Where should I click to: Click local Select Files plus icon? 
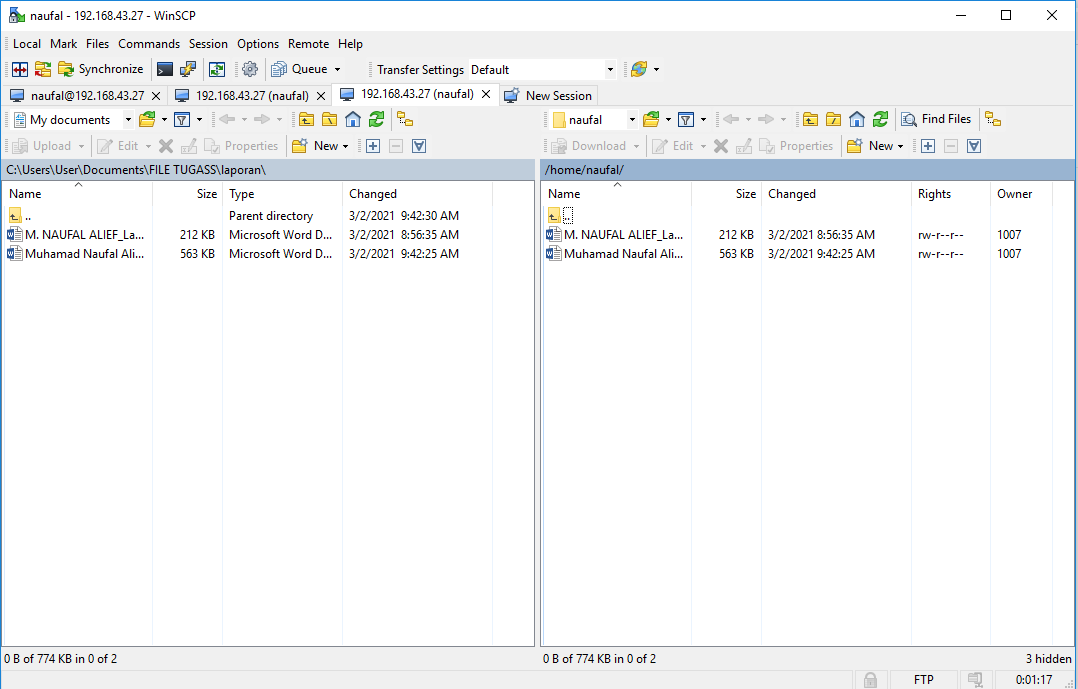[373, 146]
